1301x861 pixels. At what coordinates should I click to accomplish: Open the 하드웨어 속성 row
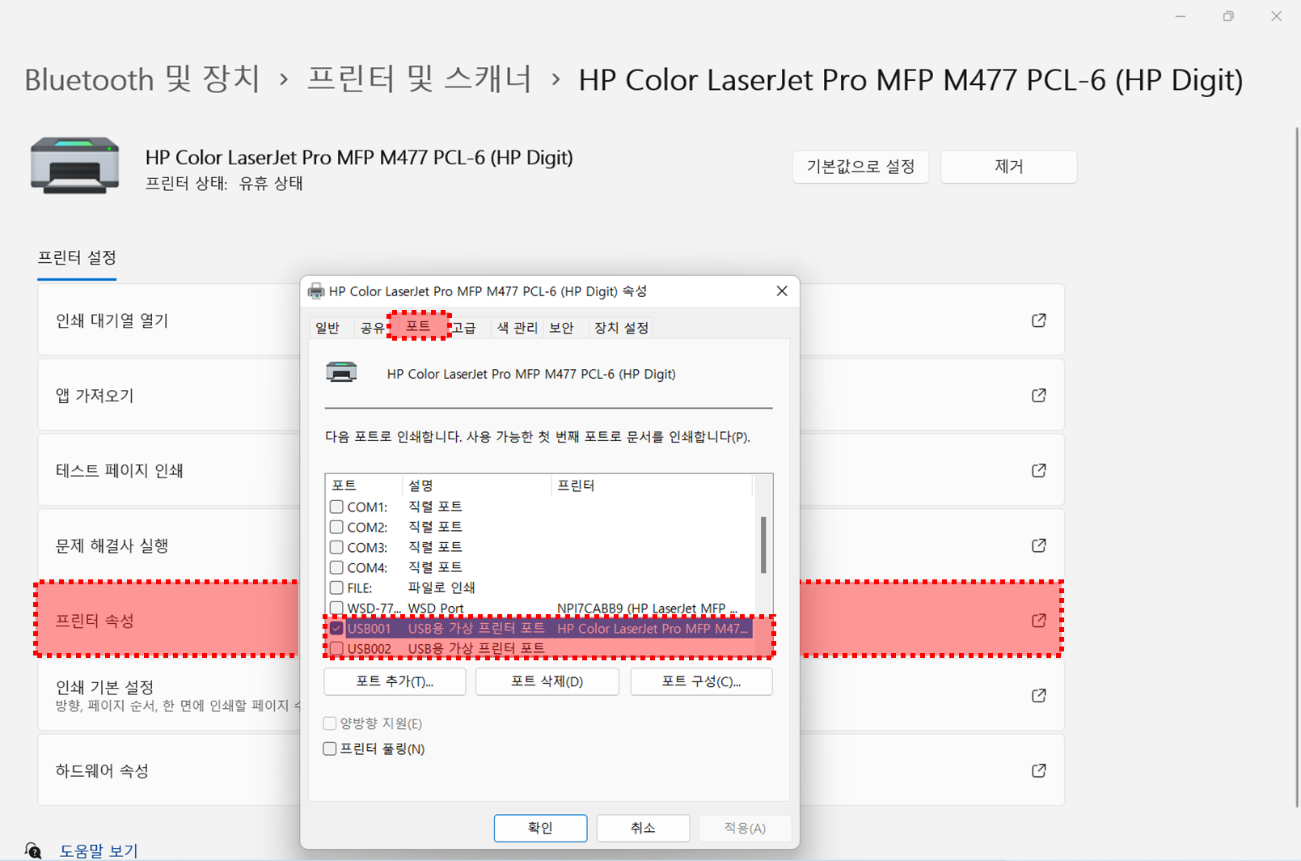[551, 770]
